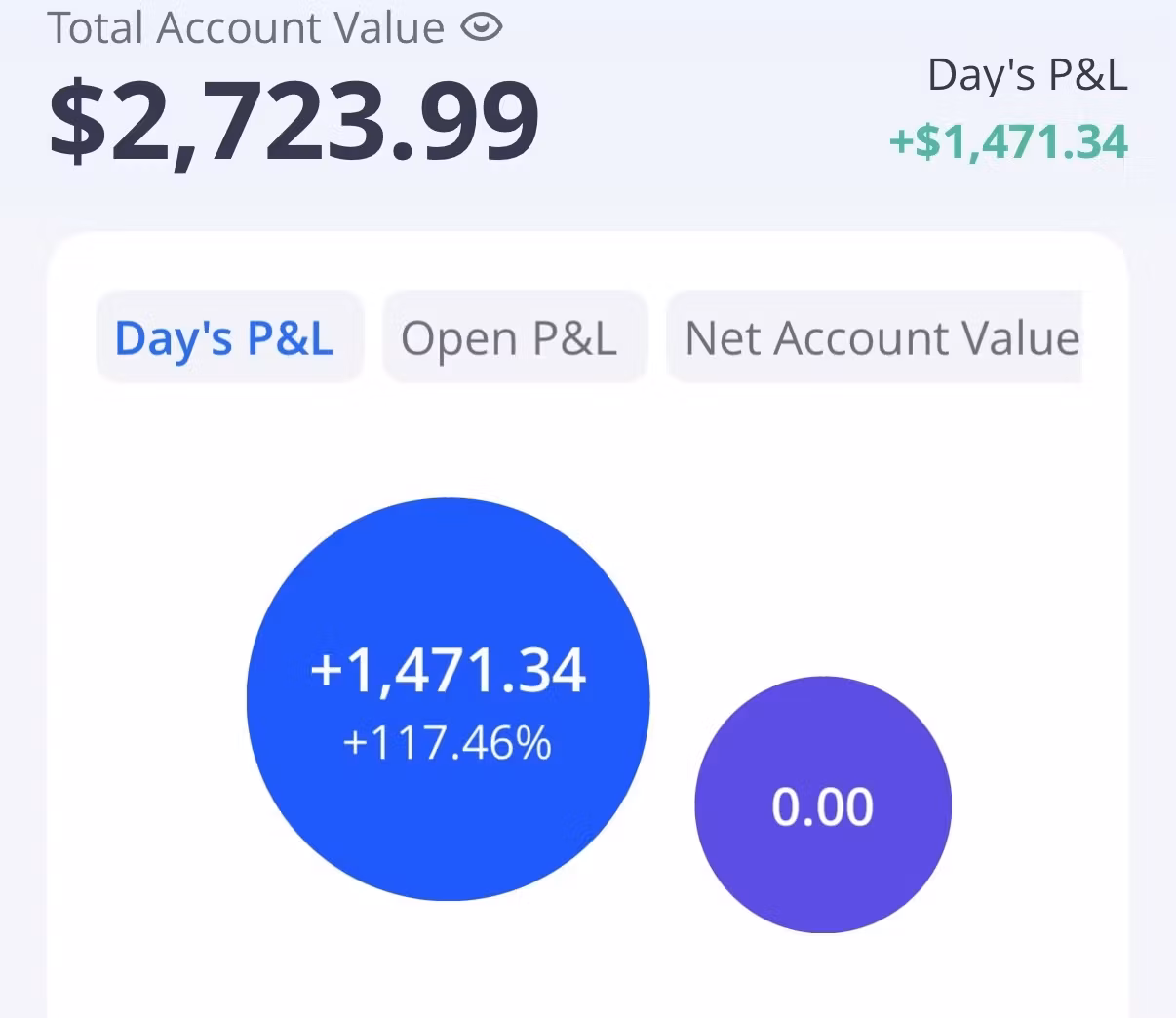The width and height of the screenshot is (1176, 1018).
Task: Click the dollar sign of total value
Action: [77, 122]
